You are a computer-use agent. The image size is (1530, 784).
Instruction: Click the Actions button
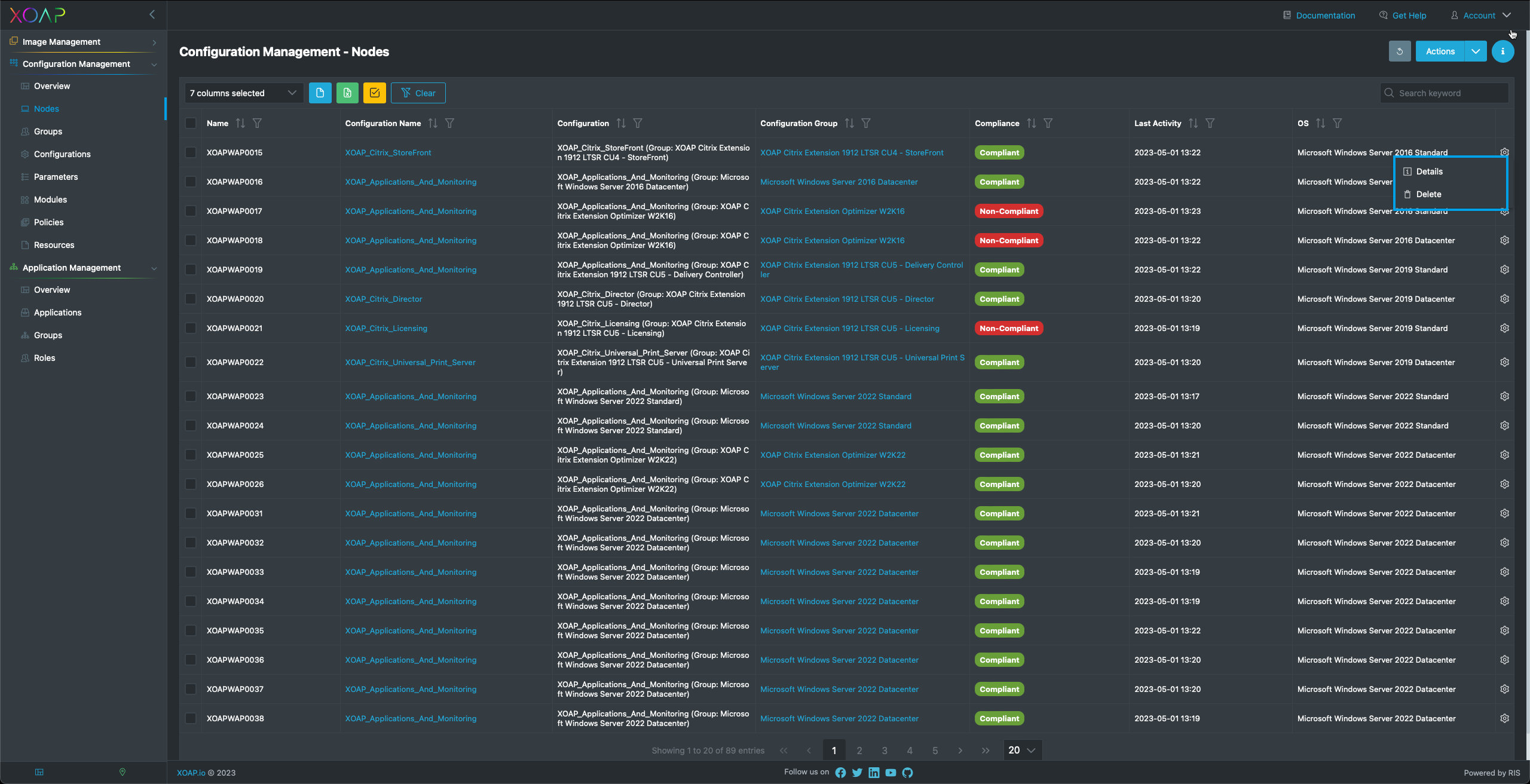coord(1440,51)
